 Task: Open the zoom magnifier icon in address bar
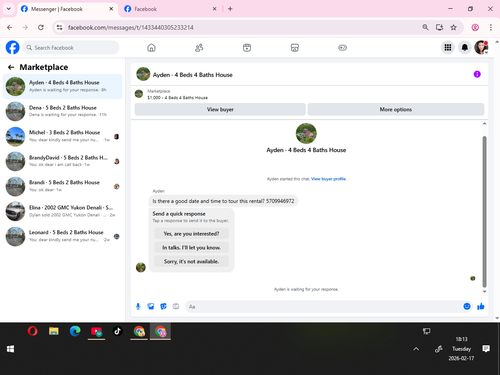tap(425, 27)
